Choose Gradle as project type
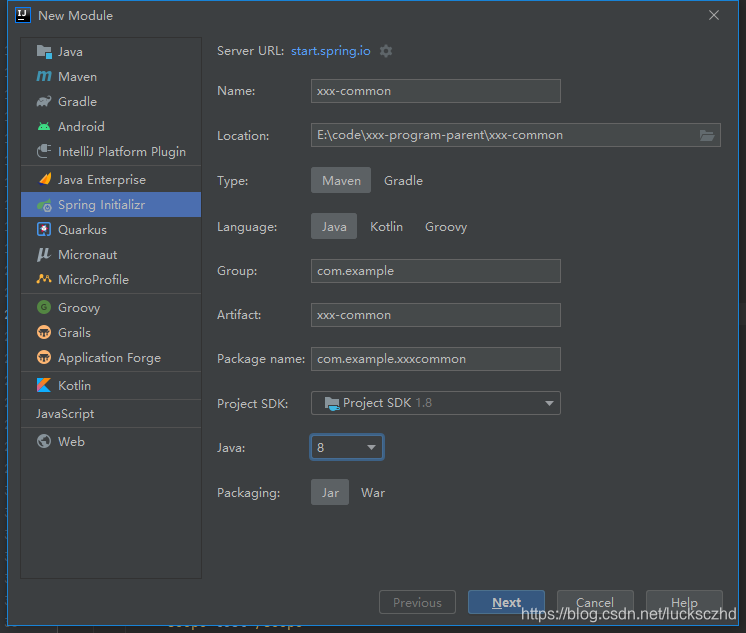 point(403,180)
